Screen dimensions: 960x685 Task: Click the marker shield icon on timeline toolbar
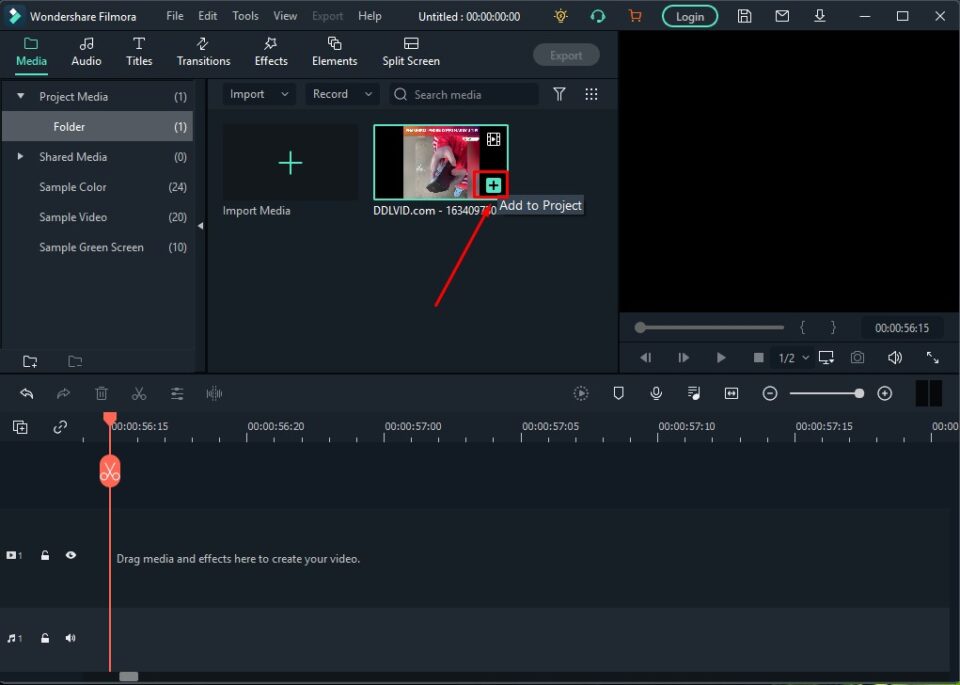tap(618, 394)
